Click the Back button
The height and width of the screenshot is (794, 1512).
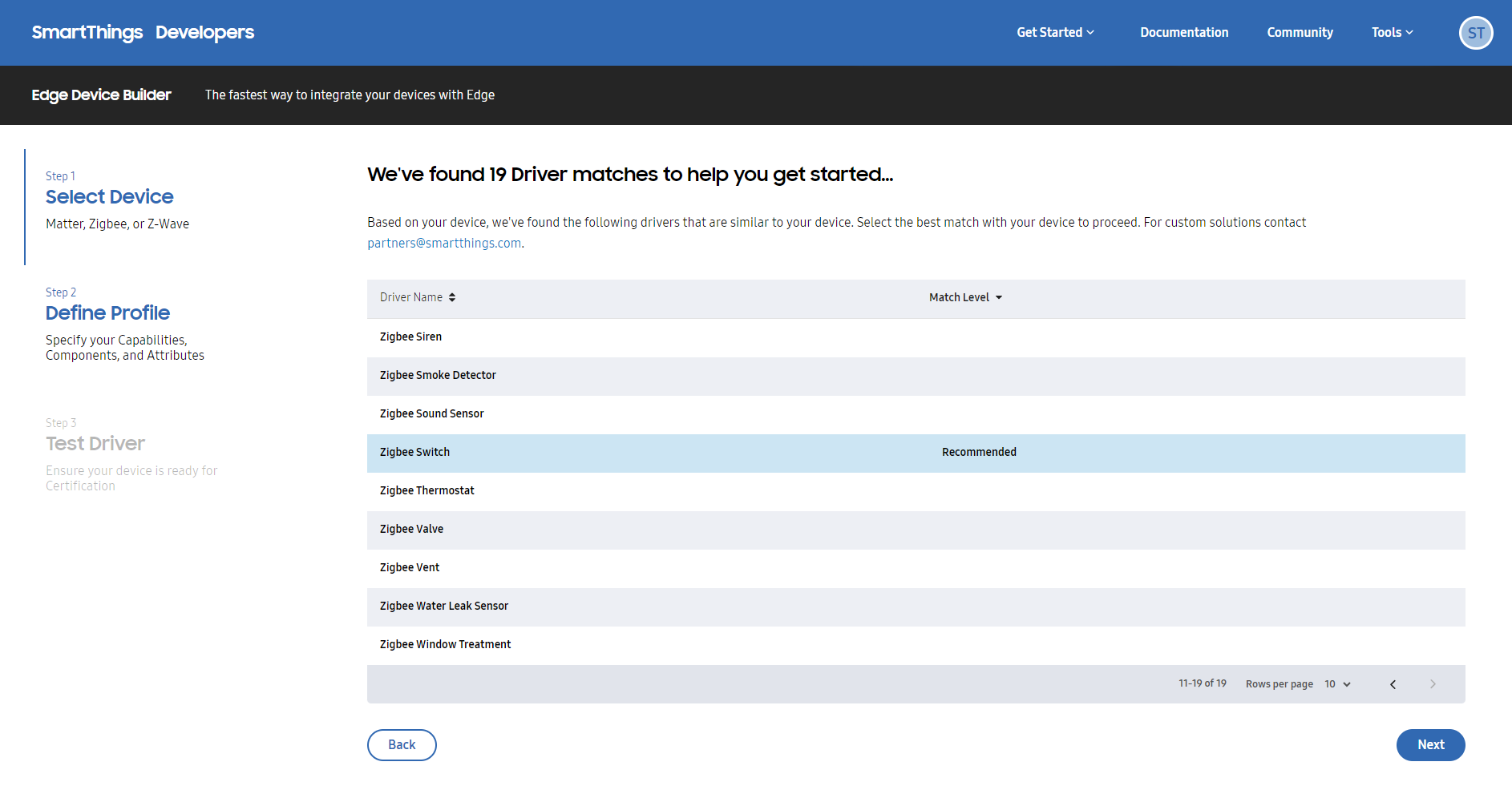[402, 744]
